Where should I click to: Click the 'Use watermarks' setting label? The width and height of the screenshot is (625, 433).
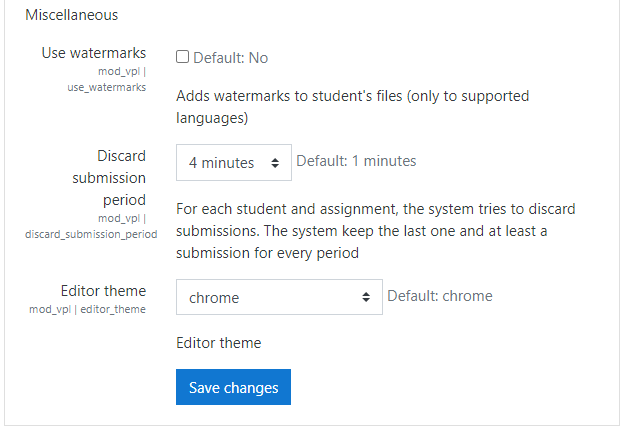(94, 53)
